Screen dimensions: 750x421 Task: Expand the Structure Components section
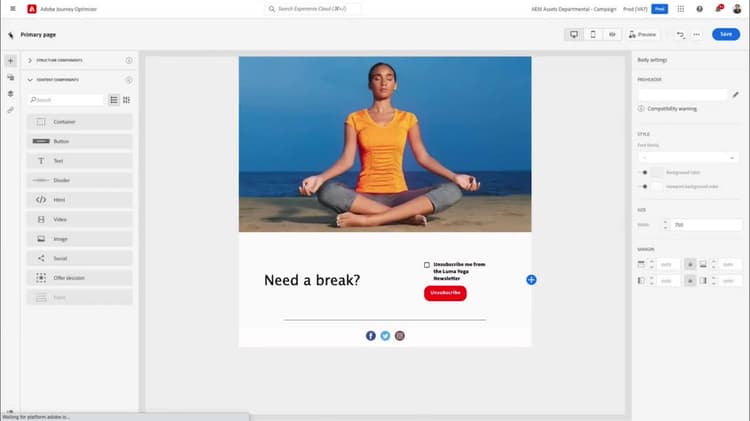pyautogui.click(x=30, y=60)
